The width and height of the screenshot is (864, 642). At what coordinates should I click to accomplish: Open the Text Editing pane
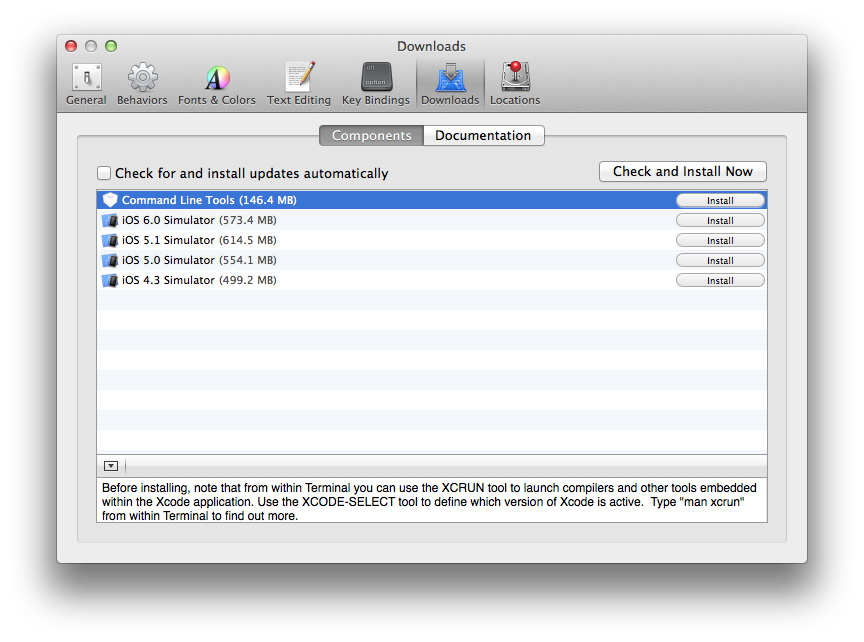(299, 84)
